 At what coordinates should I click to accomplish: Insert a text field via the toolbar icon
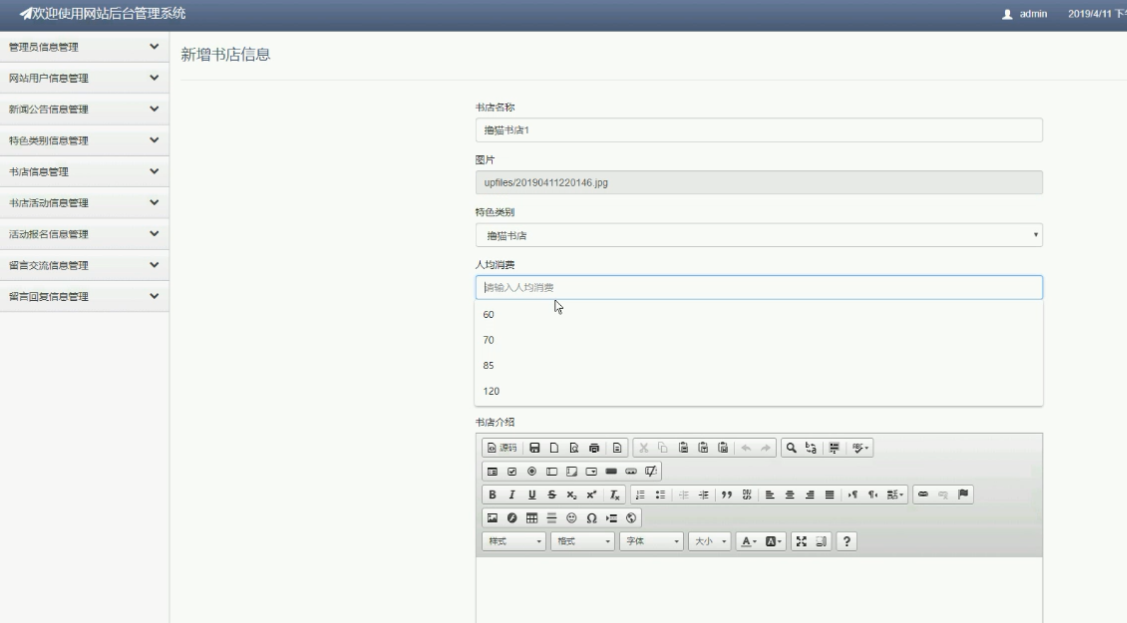[551, 471]
